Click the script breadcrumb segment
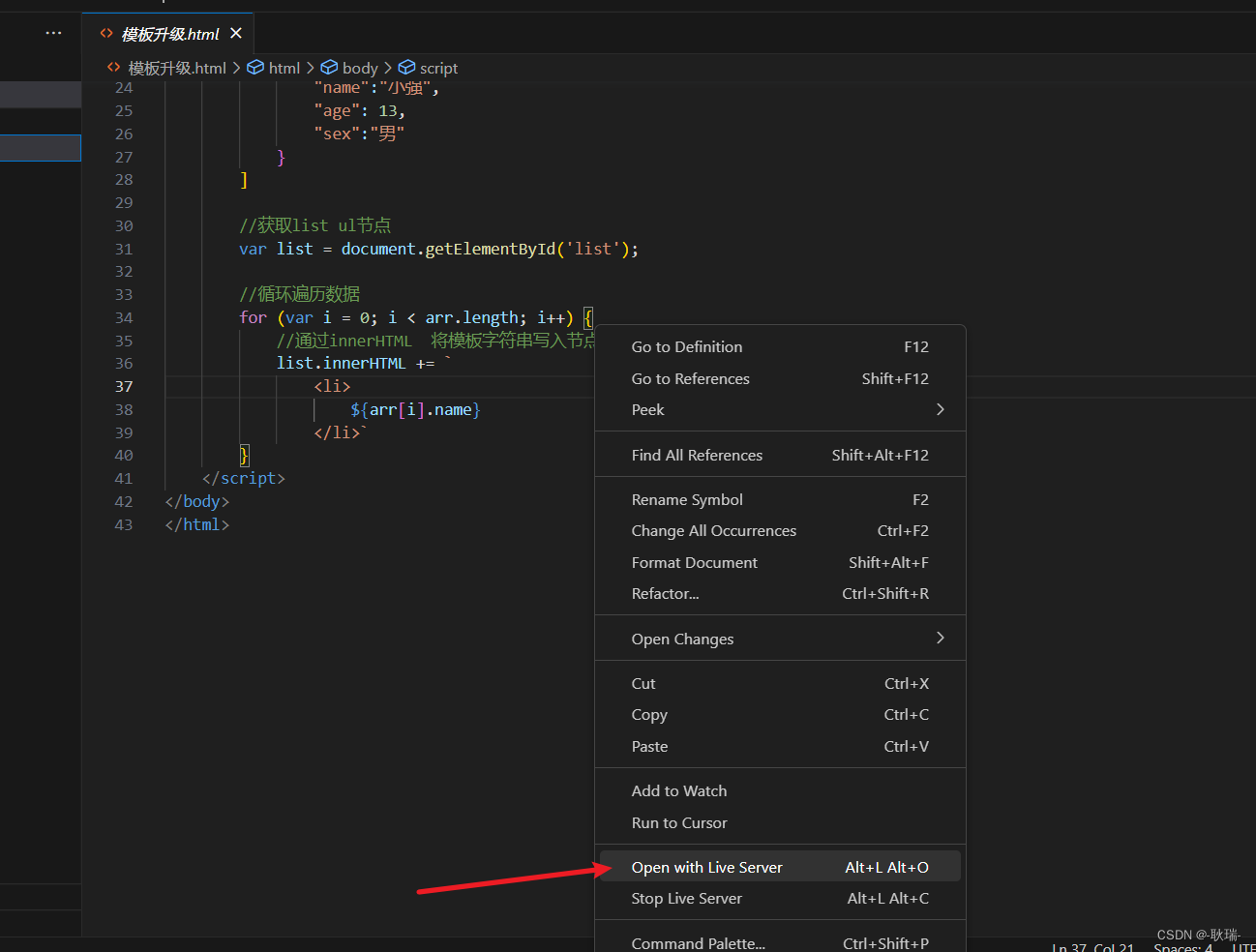This screenshot has height=952, width=1256. 438,68
